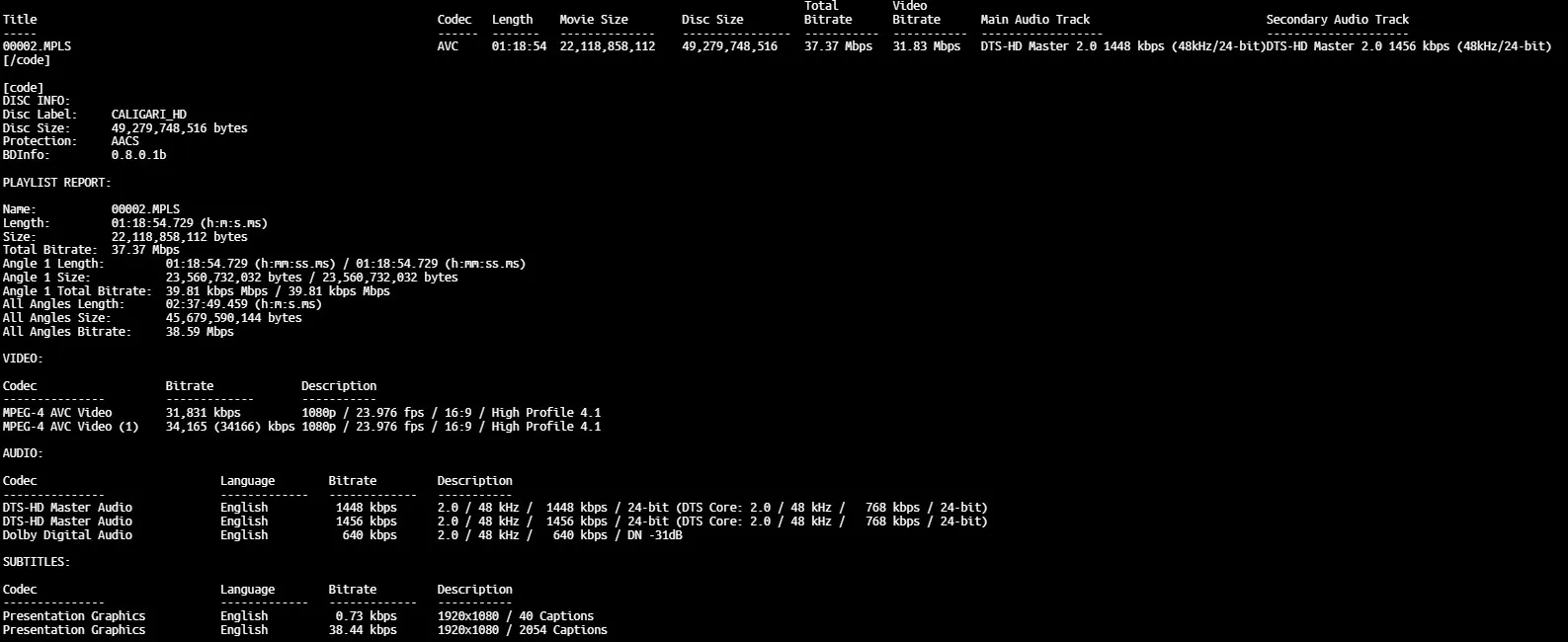This screenshot has height=642, width=1568.
Task: Click the Title column header at top
Action: click(20, 20)
